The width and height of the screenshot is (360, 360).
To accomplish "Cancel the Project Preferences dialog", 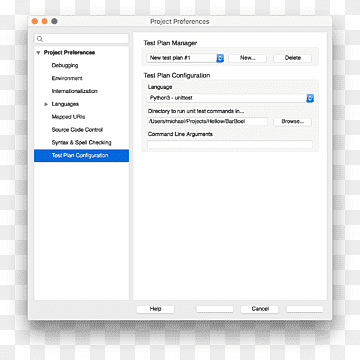I will (x=260, y=309).
